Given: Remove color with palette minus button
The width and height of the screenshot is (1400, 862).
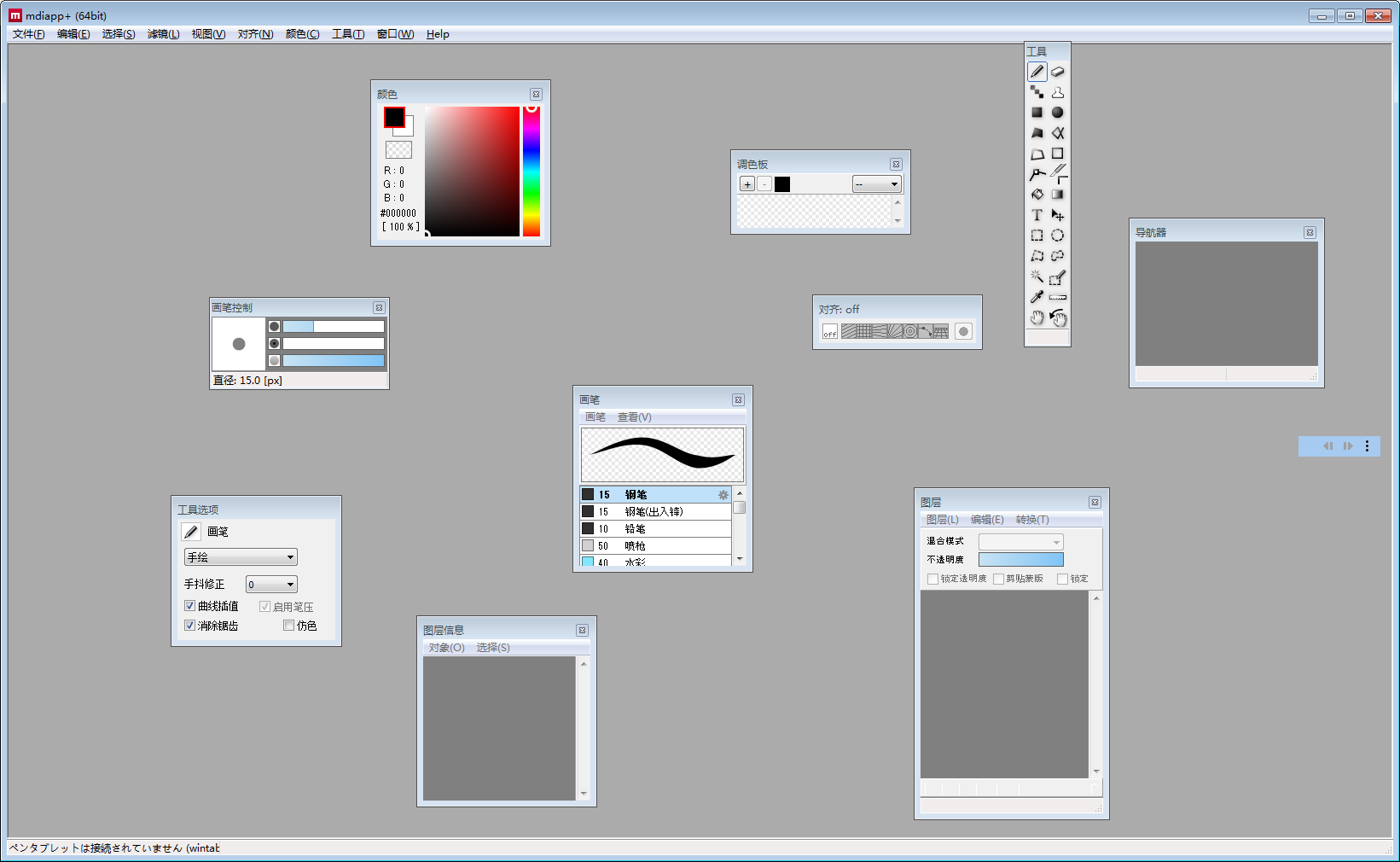Looking at the screenshot, I should 764,184.
